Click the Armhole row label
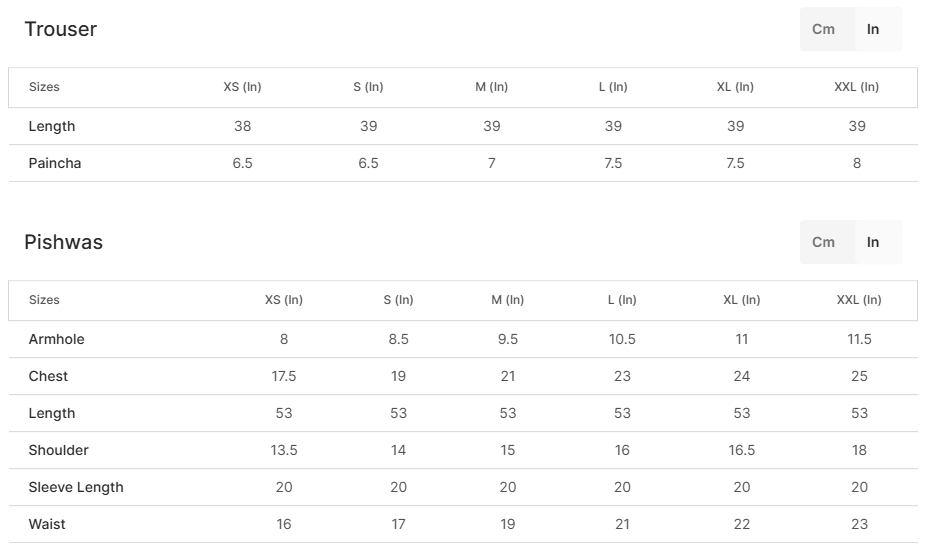The height and width of the screenshot is (554, 926). [x=57, y=339]
